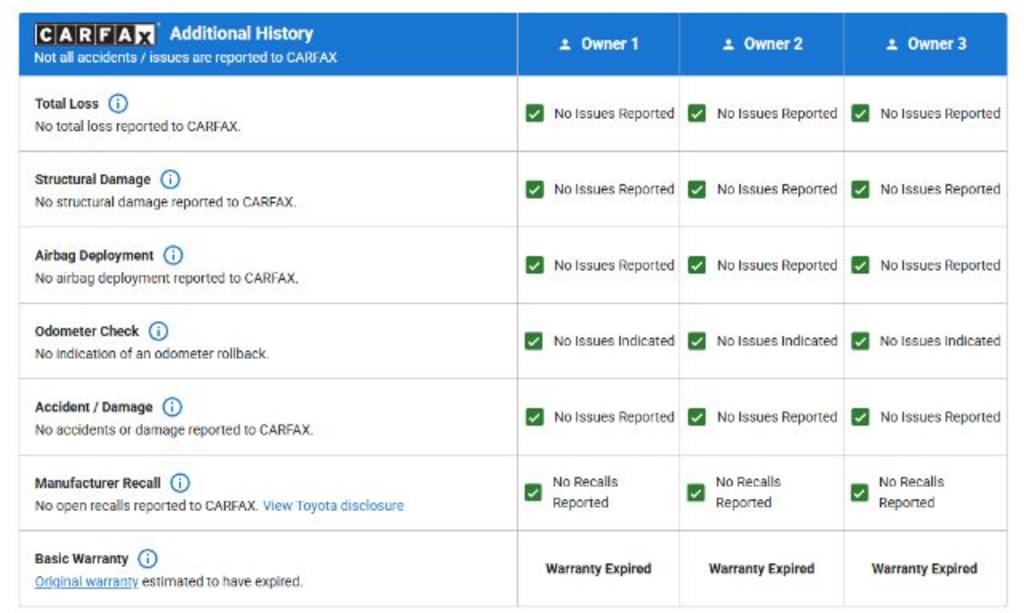The image size is (1024, 613).
Task: Click Accident / Damage checkmark for Owner 1
Action: 534,417
